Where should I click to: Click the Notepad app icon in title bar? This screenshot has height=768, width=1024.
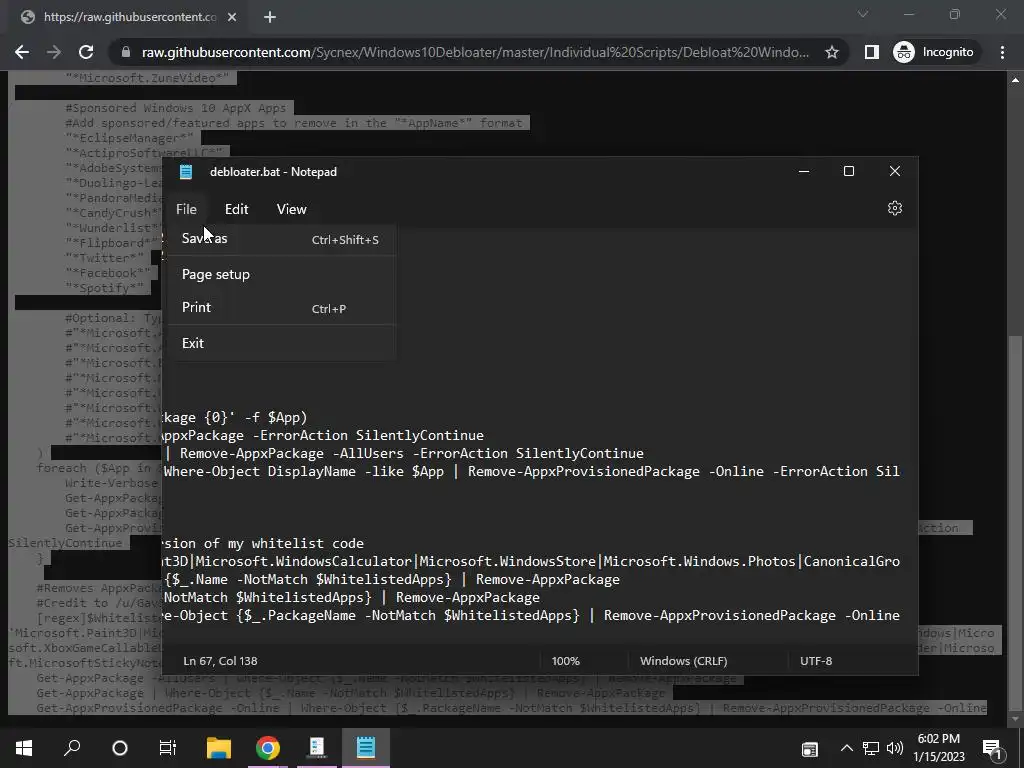186,172
